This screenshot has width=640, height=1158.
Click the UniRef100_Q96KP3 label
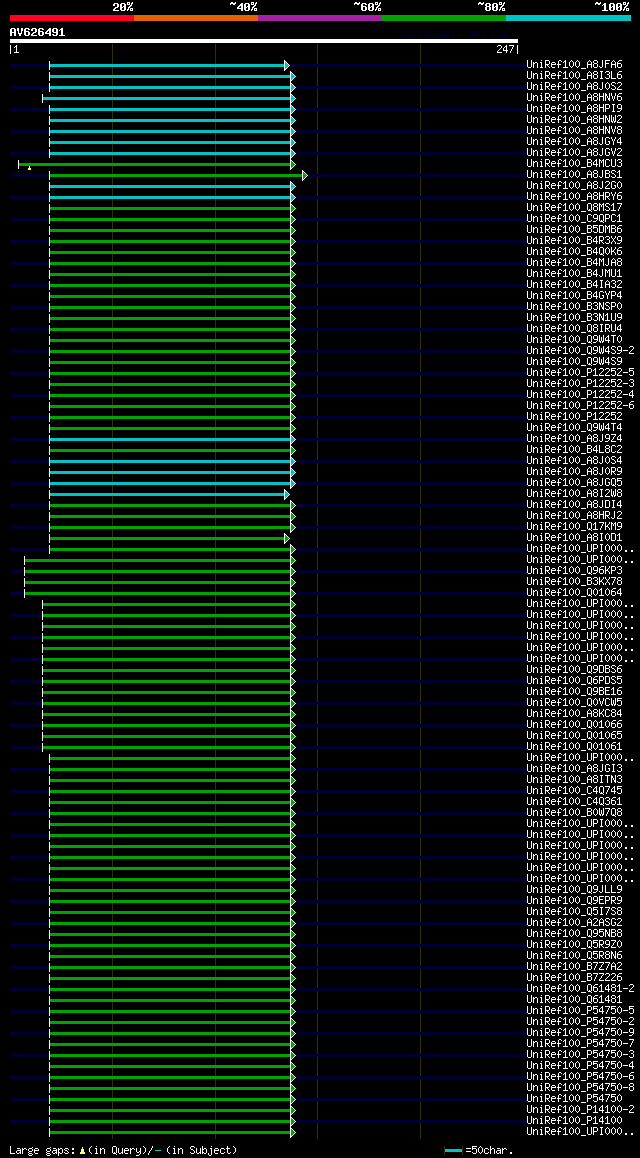(x=574, y=570)
